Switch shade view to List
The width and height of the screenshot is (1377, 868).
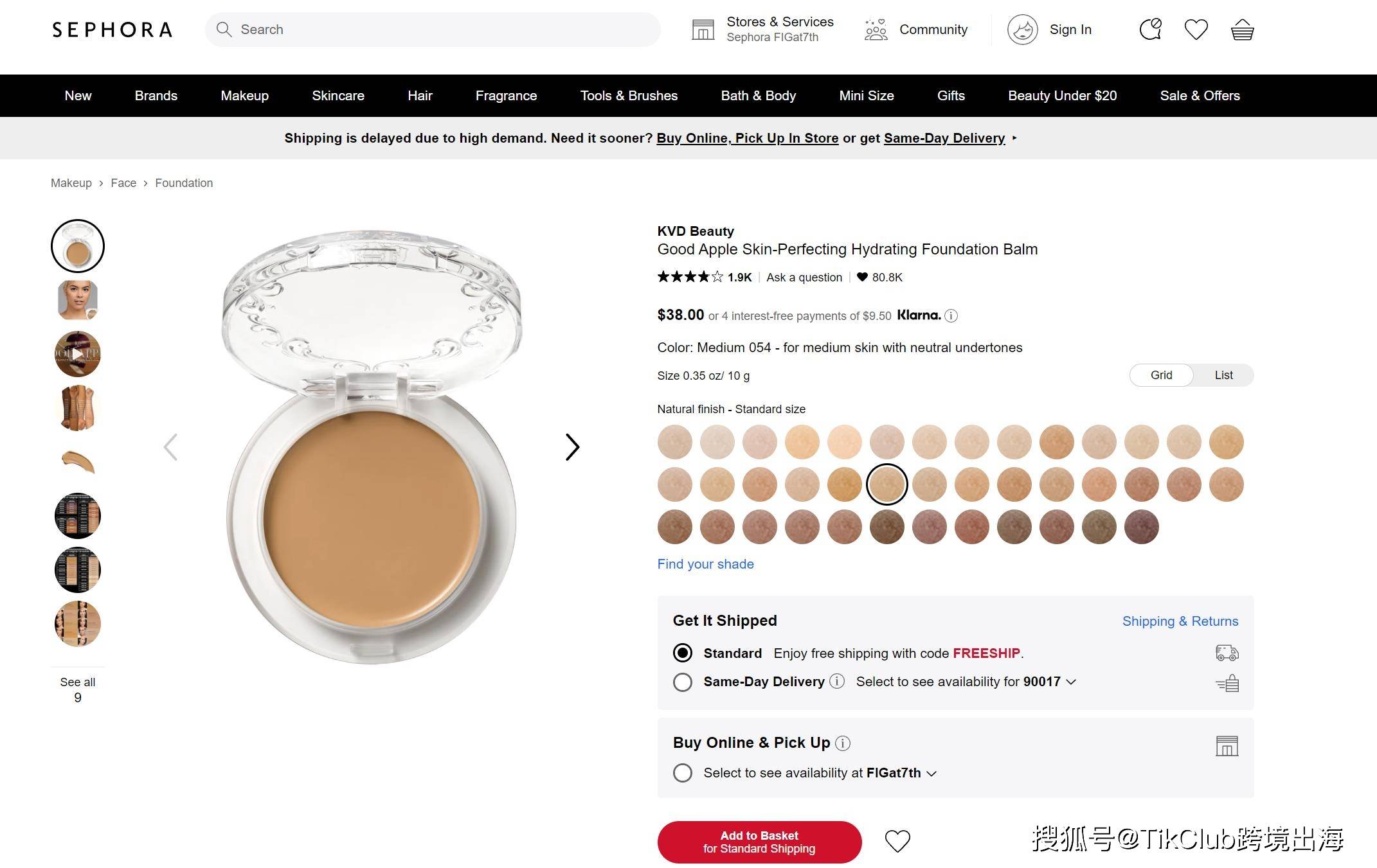1223,375
